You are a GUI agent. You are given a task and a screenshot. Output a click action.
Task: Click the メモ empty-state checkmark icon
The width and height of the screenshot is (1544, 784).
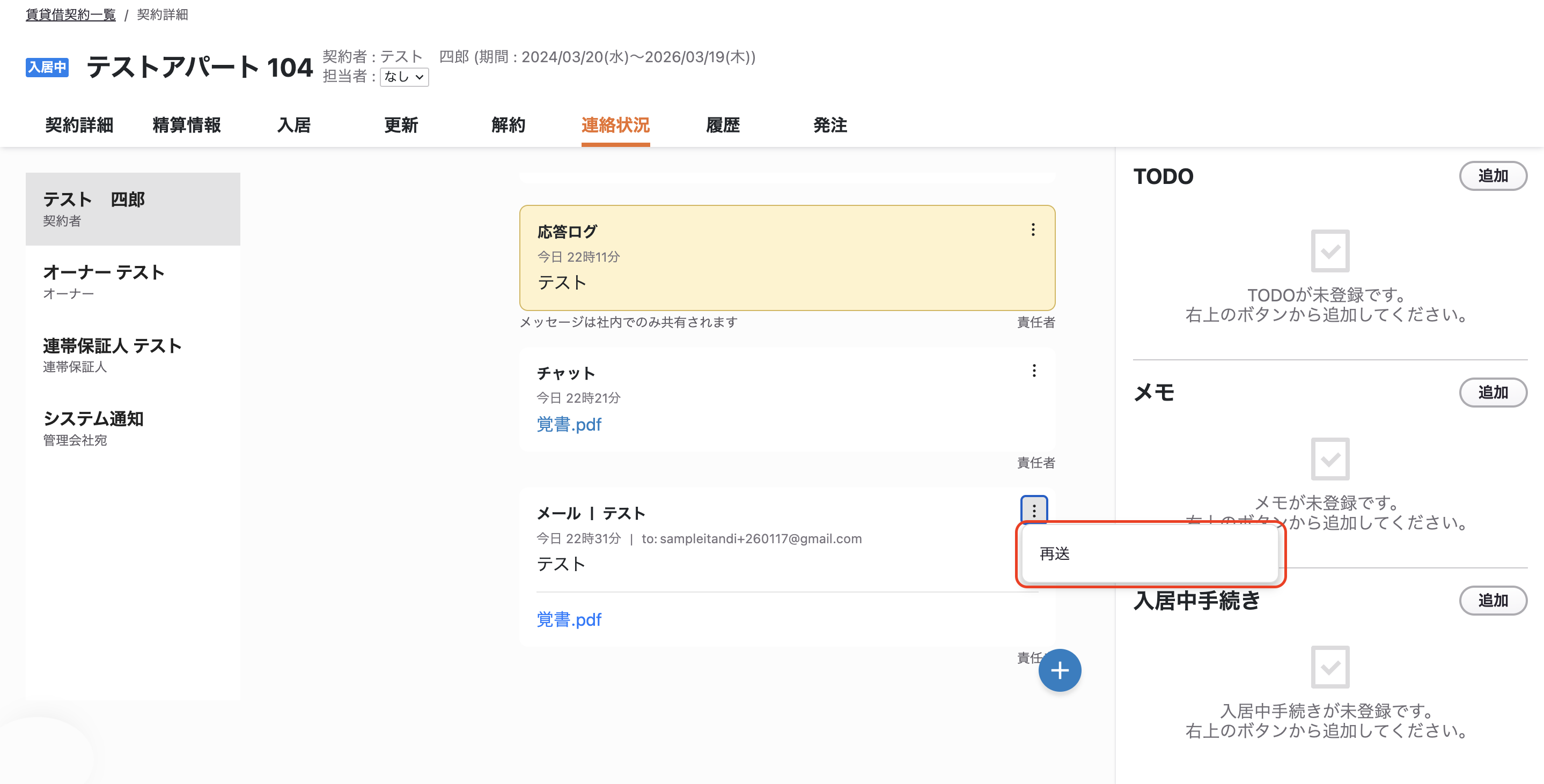point(1329,459)
